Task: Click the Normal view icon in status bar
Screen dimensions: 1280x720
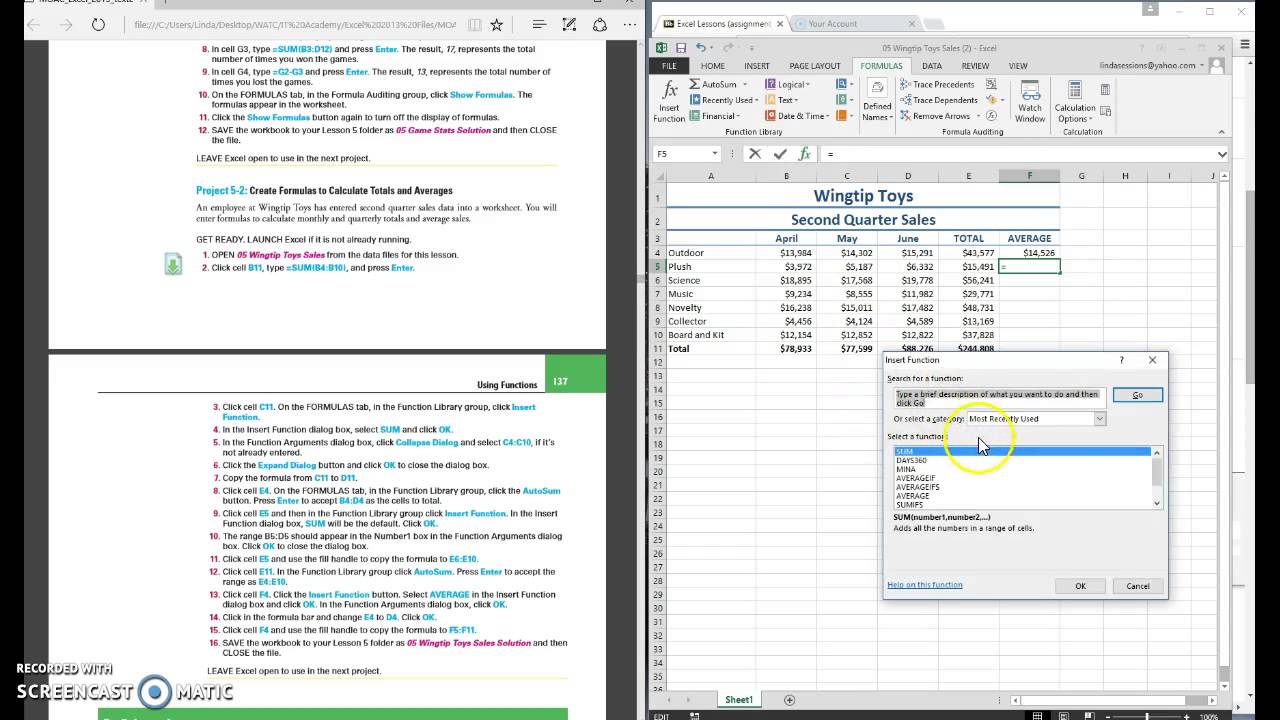Action: pyautogui.click(x=1037, y=716)
